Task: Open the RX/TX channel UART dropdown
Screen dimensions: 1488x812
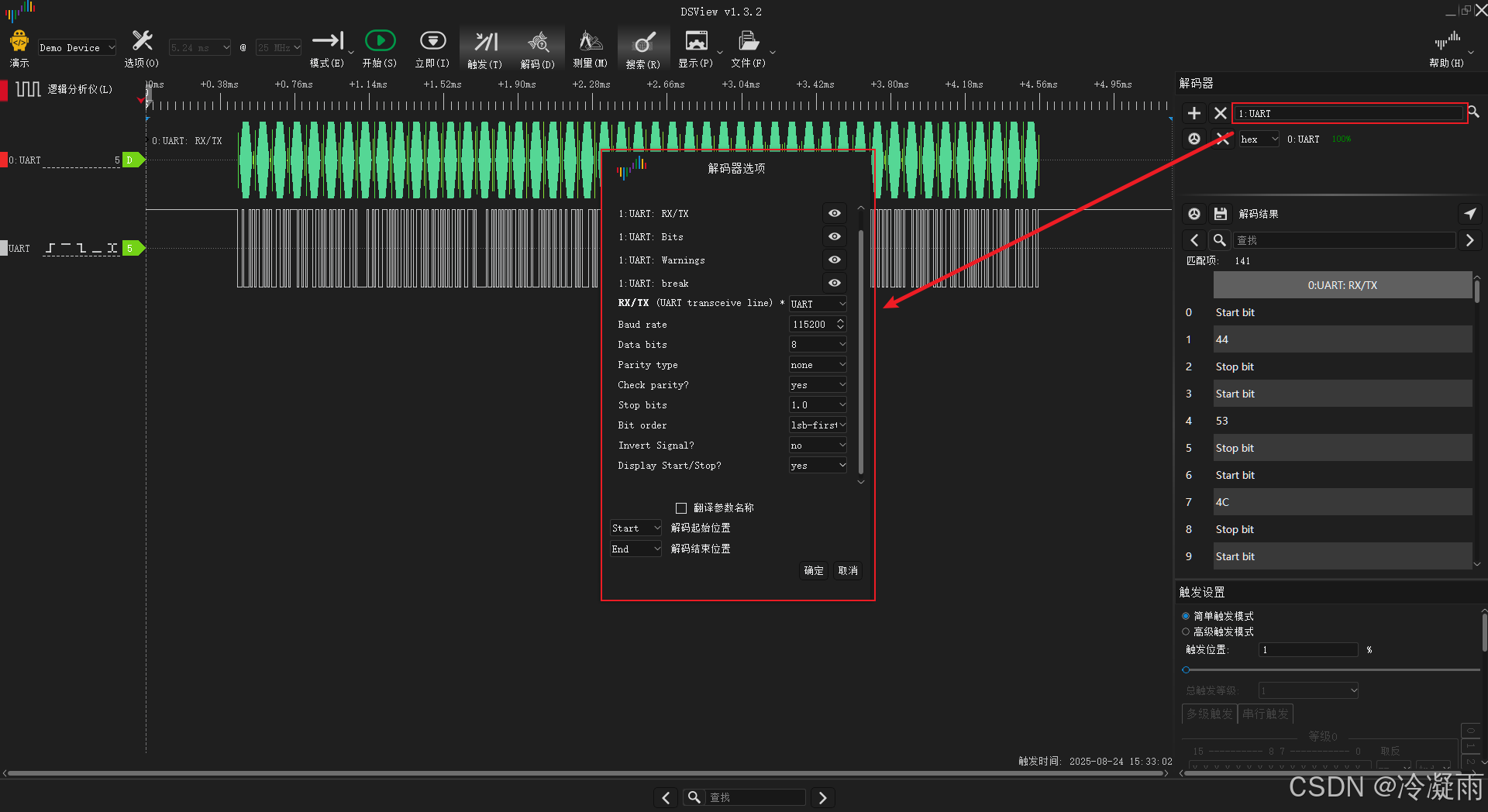Action: 818,304
